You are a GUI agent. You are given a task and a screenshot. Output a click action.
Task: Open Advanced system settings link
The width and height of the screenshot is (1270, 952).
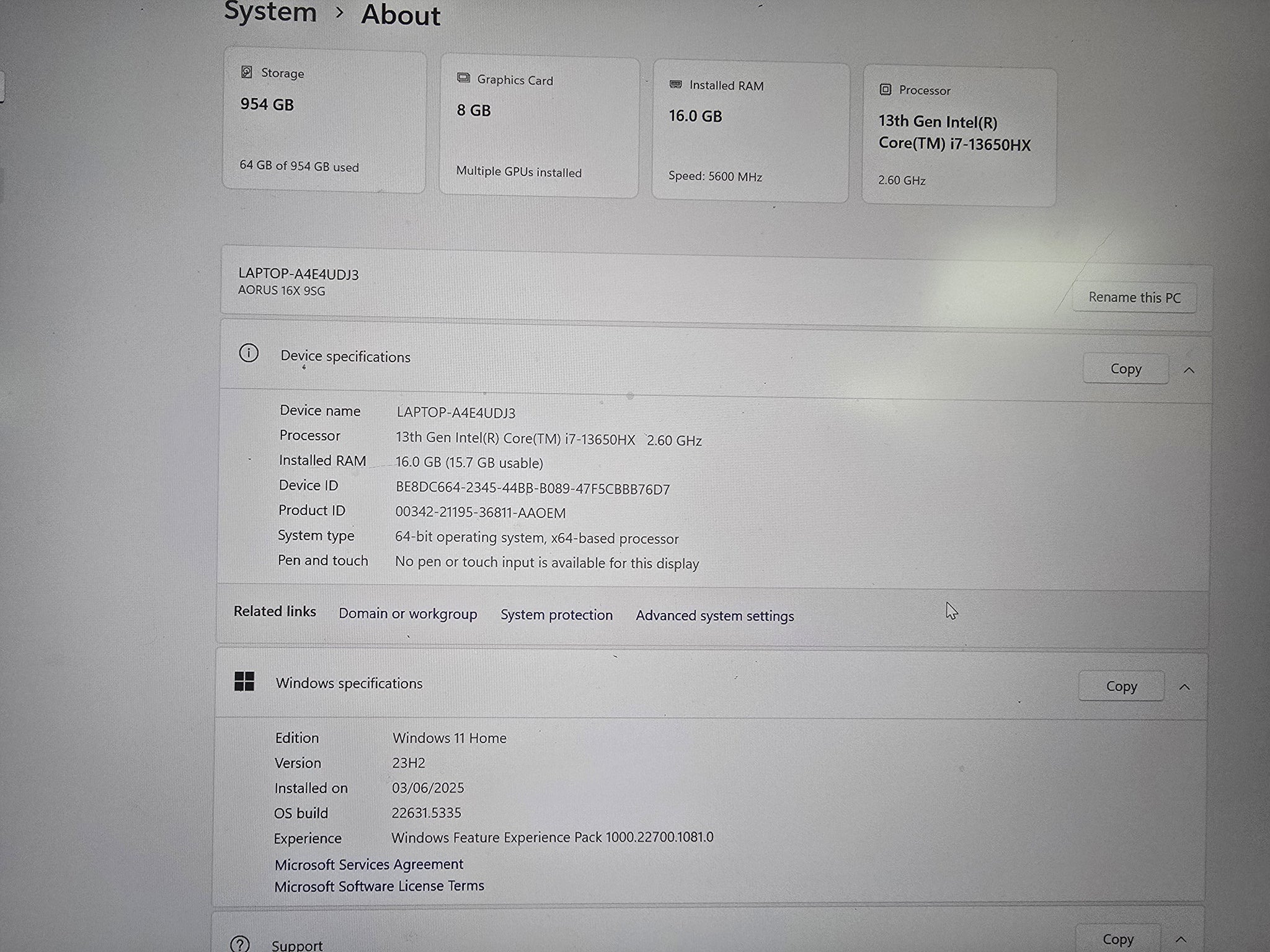(714, 615)
